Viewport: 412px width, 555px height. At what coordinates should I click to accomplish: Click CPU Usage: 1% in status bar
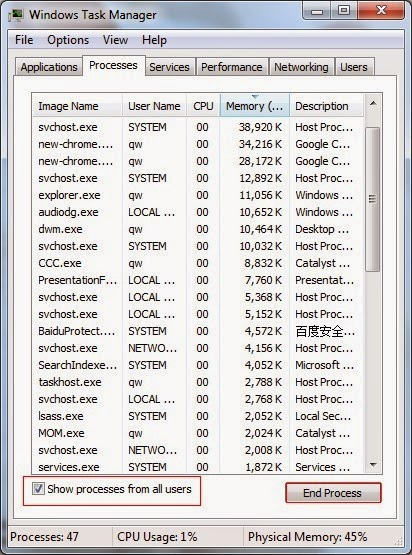tap(157, 536)
